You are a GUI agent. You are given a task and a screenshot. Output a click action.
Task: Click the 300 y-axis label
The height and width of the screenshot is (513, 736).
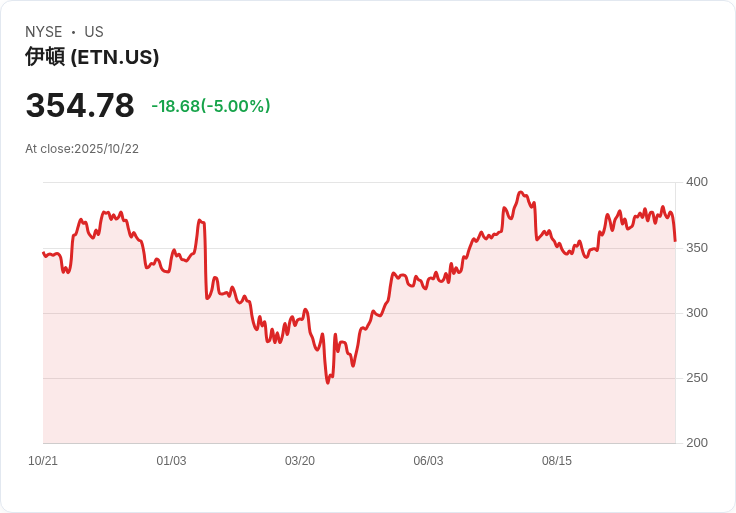[697, 313]
